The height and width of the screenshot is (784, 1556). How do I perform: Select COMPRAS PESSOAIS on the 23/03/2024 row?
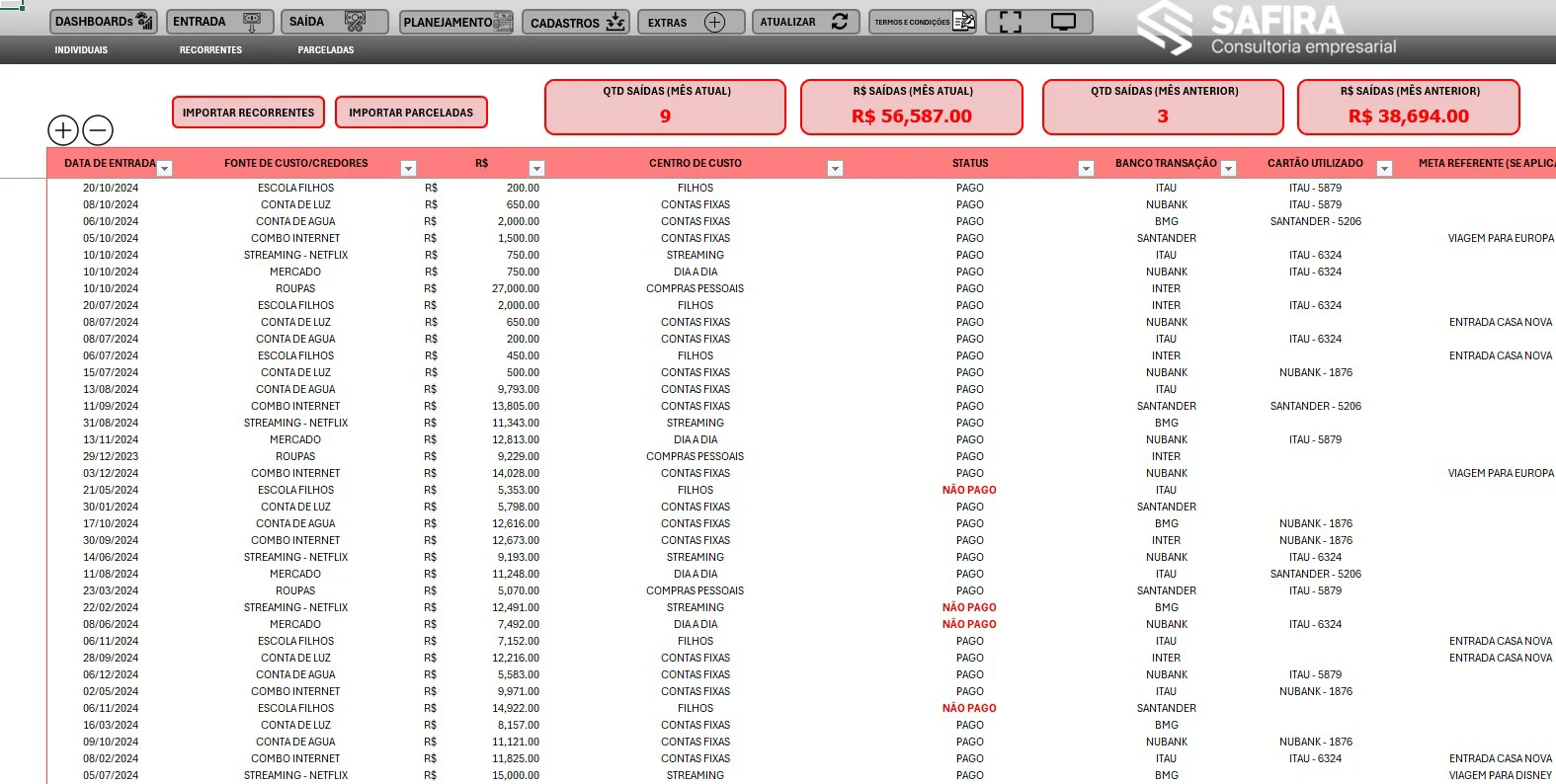(696, 590)
